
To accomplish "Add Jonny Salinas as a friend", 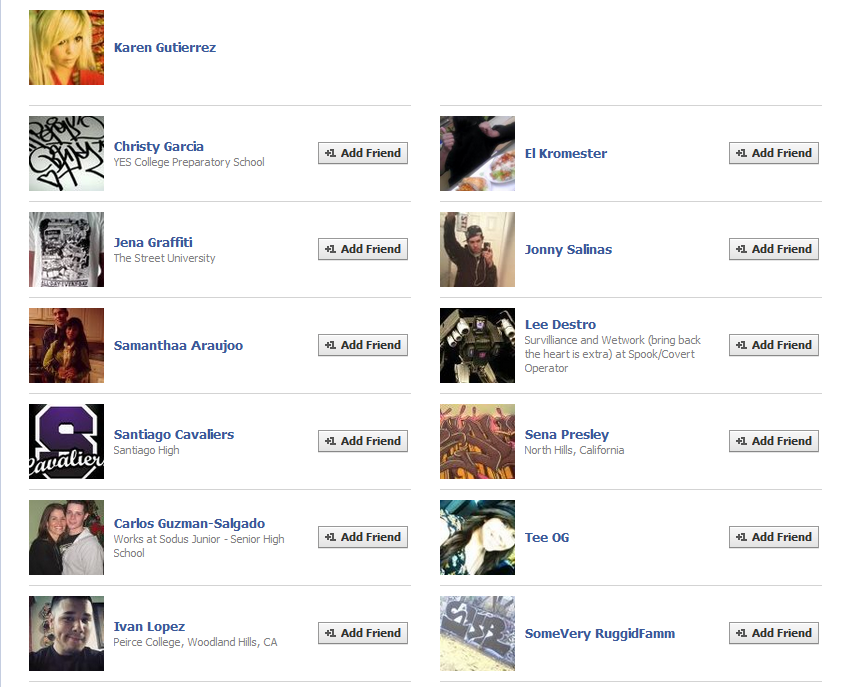I will [774, 249].
